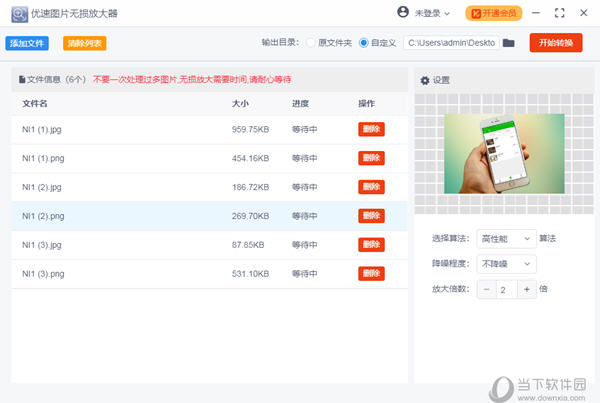Click the 959.75KB size value
The width and height of the screenshot is (600, 403).
[x=250, y=129]
